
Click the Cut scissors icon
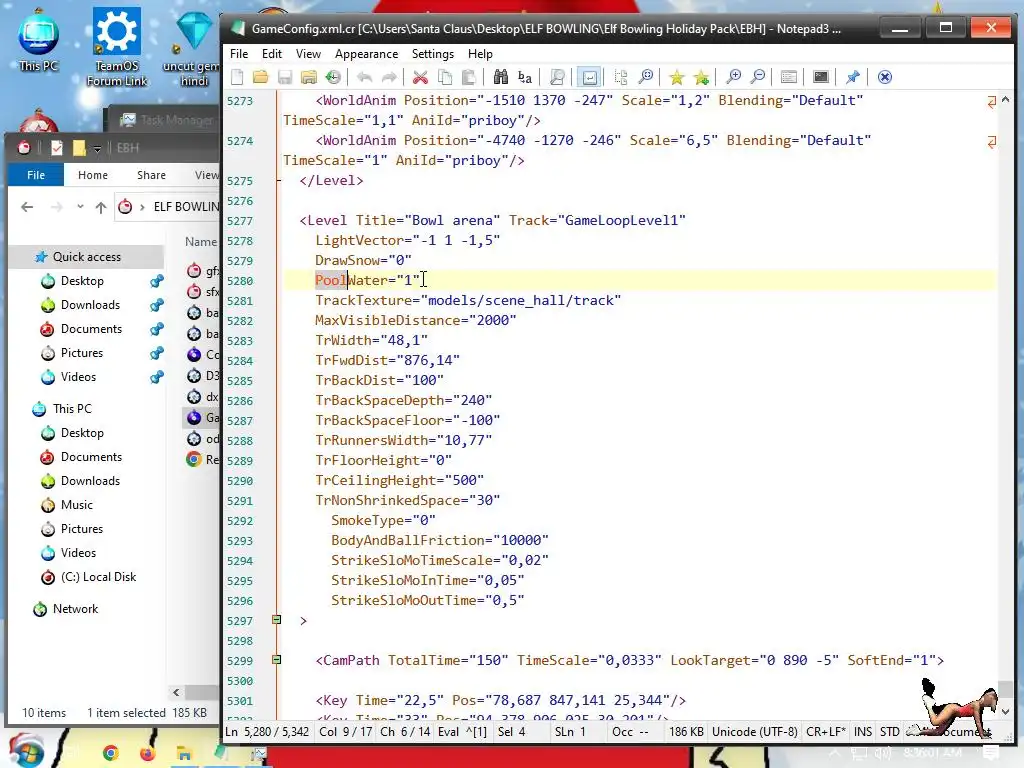tap(421, 77)
